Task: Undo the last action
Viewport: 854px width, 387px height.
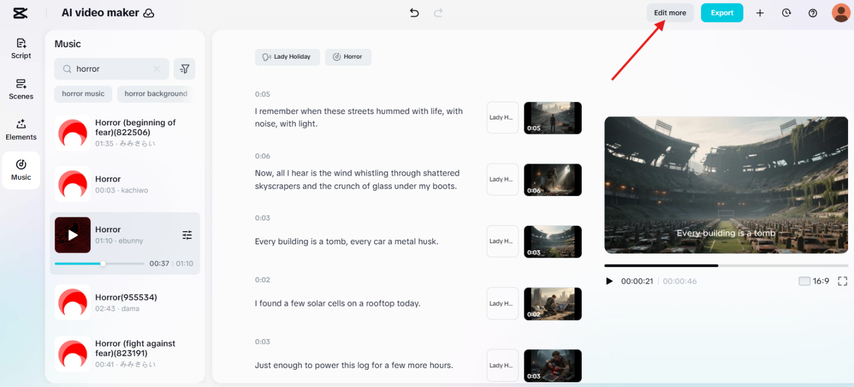Action: point(414,13)
